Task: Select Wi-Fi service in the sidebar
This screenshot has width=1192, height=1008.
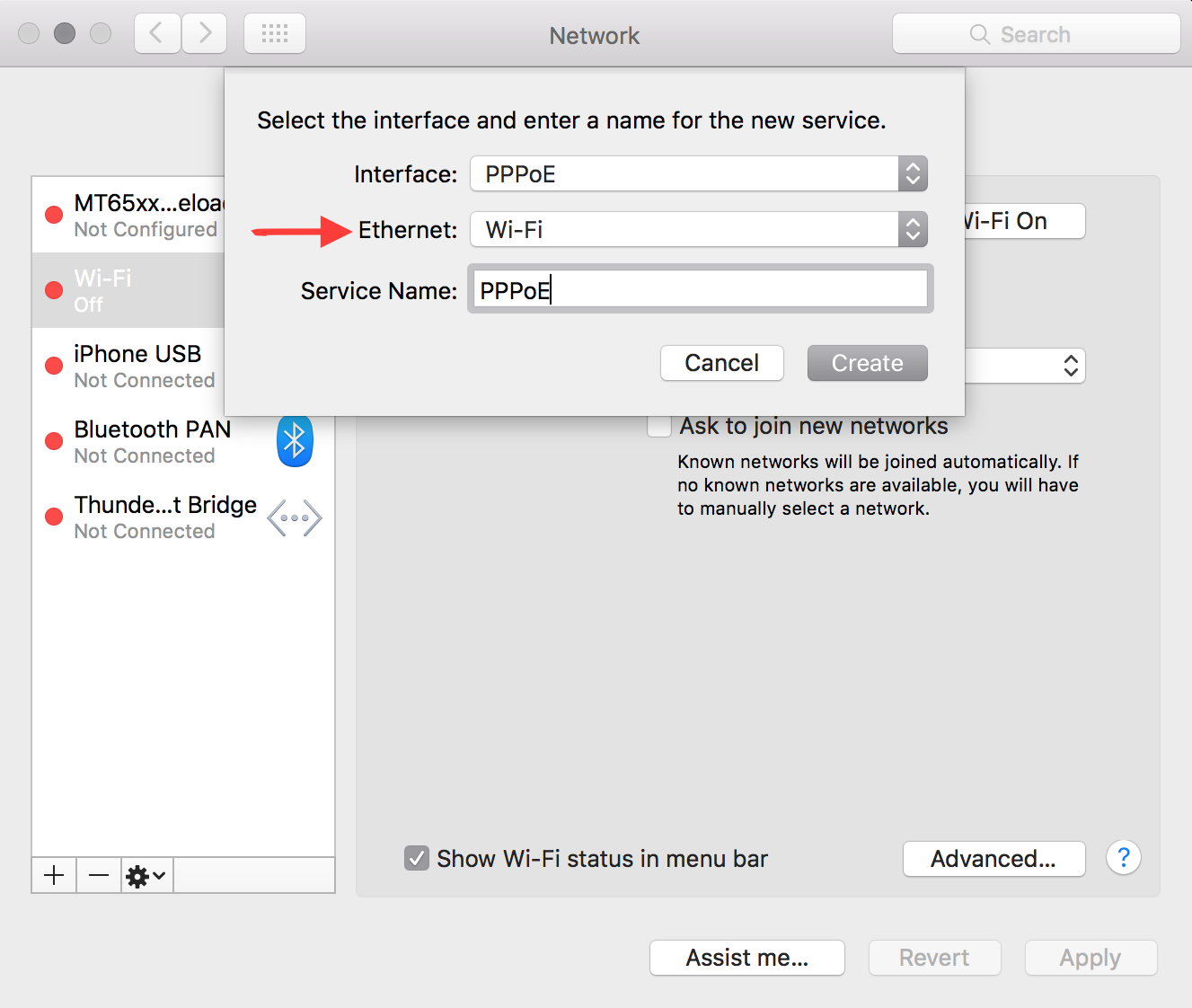Action: click(128, 290)
